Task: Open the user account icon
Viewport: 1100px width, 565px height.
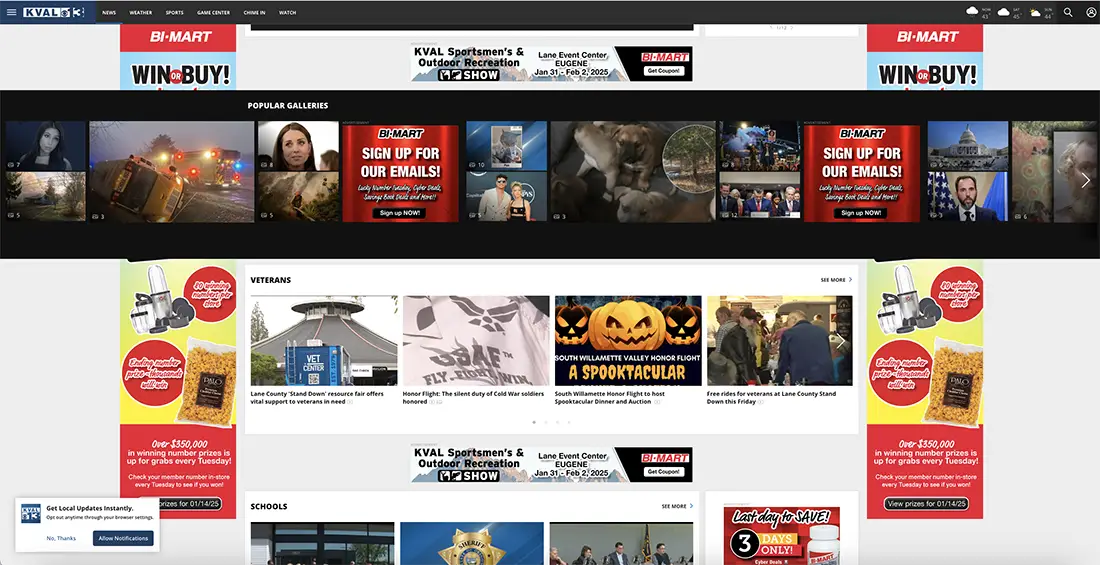Action: pyautogui.click(x=1091, y=12)
